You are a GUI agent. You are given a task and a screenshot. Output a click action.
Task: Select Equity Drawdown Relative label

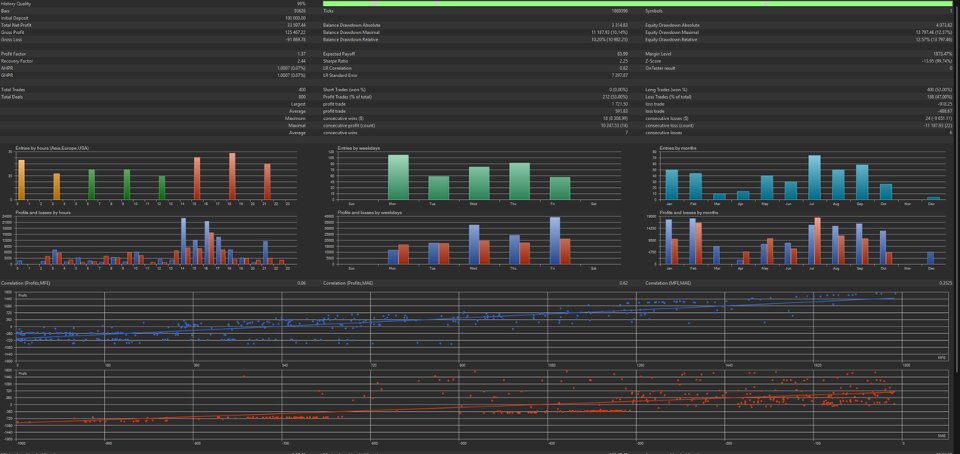(x=671, y=40)
